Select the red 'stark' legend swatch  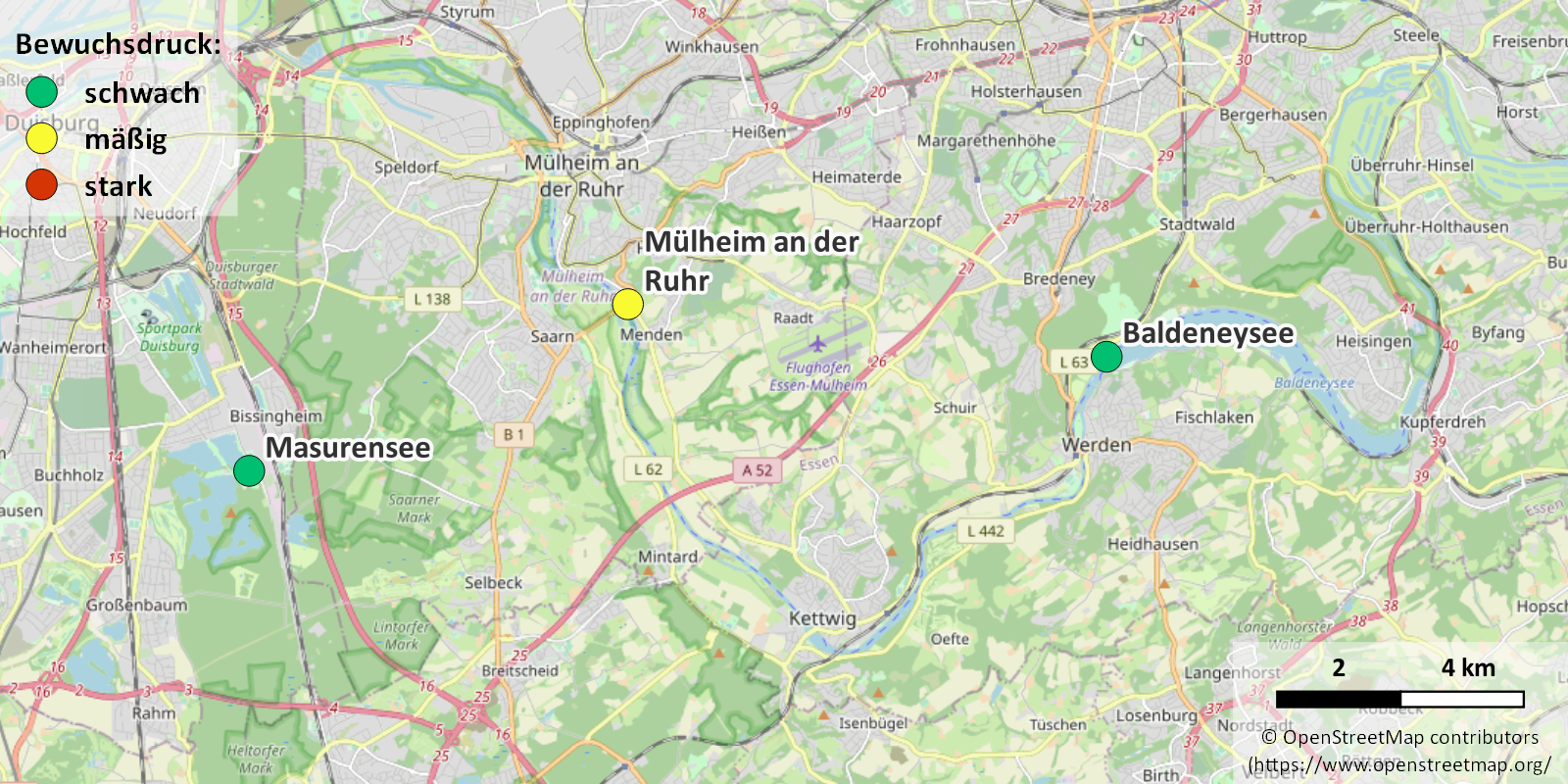tap(41, 184)
